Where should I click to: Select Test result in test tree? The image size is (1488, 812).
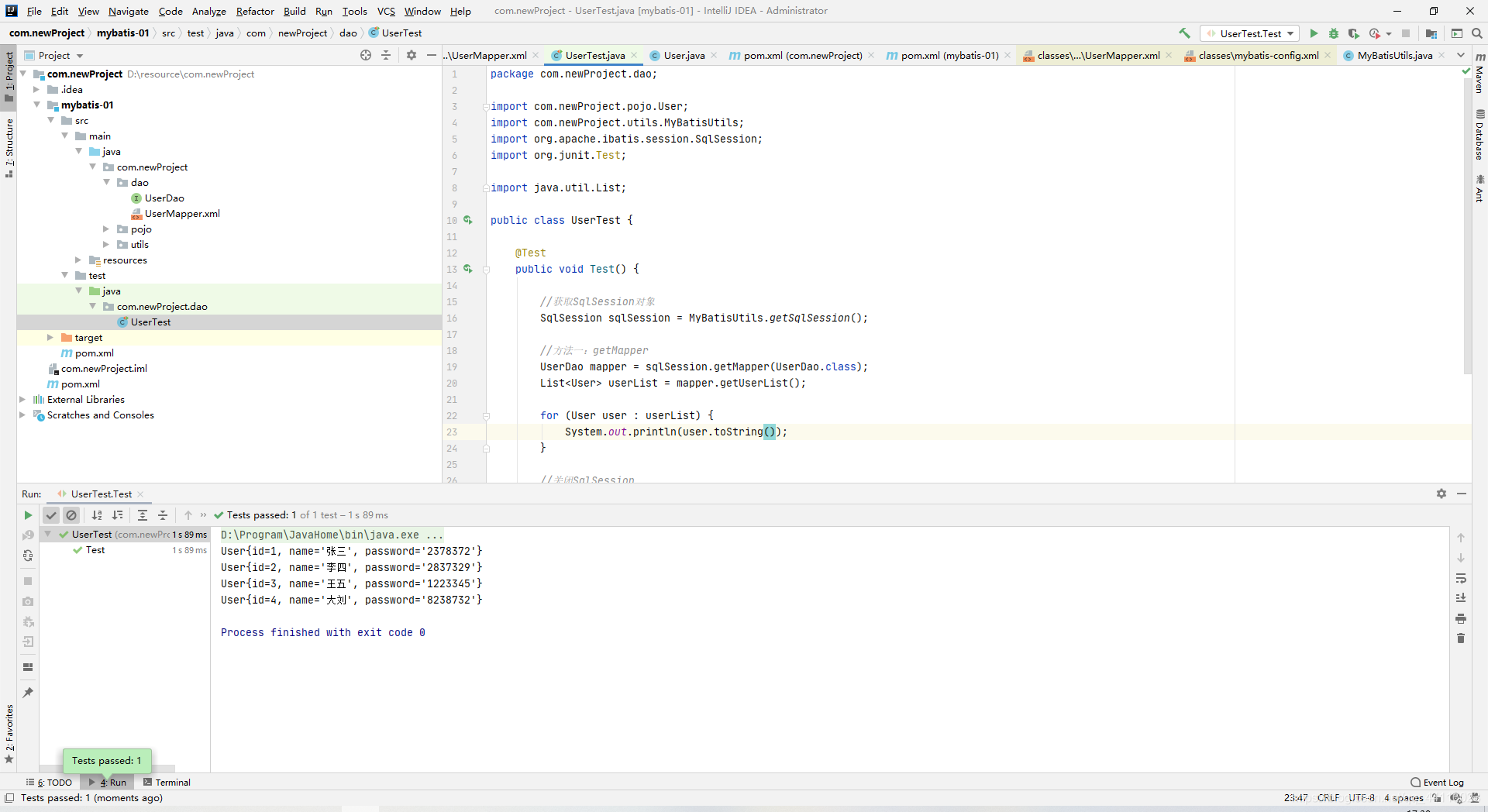click(95, 550)
